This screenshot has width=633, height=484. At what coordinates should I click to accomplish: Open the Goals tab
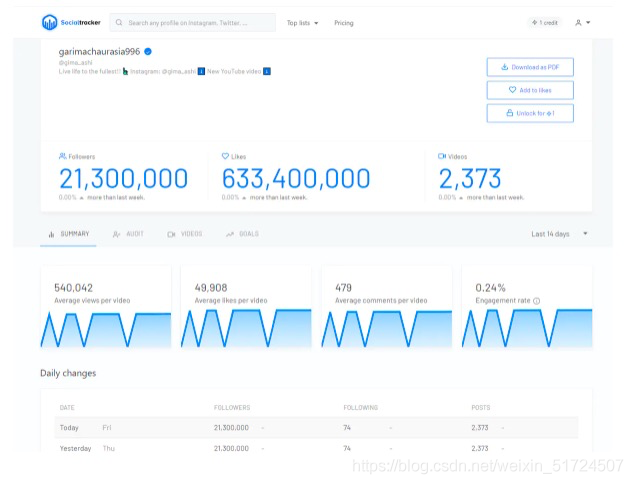pos(242,234)
